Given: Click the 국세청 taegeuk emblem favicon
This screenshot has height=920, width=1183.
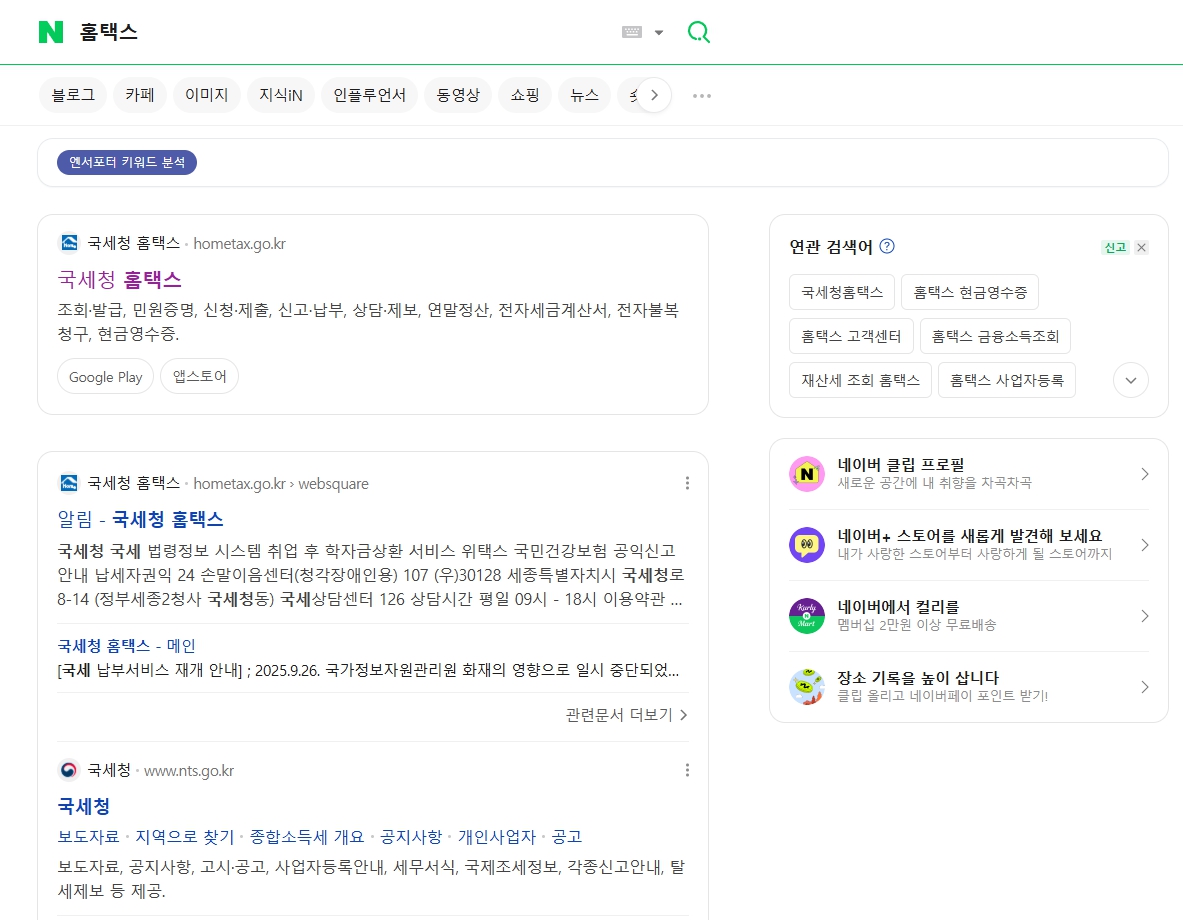Looking at the screenshot, I should tap(69, 770).
